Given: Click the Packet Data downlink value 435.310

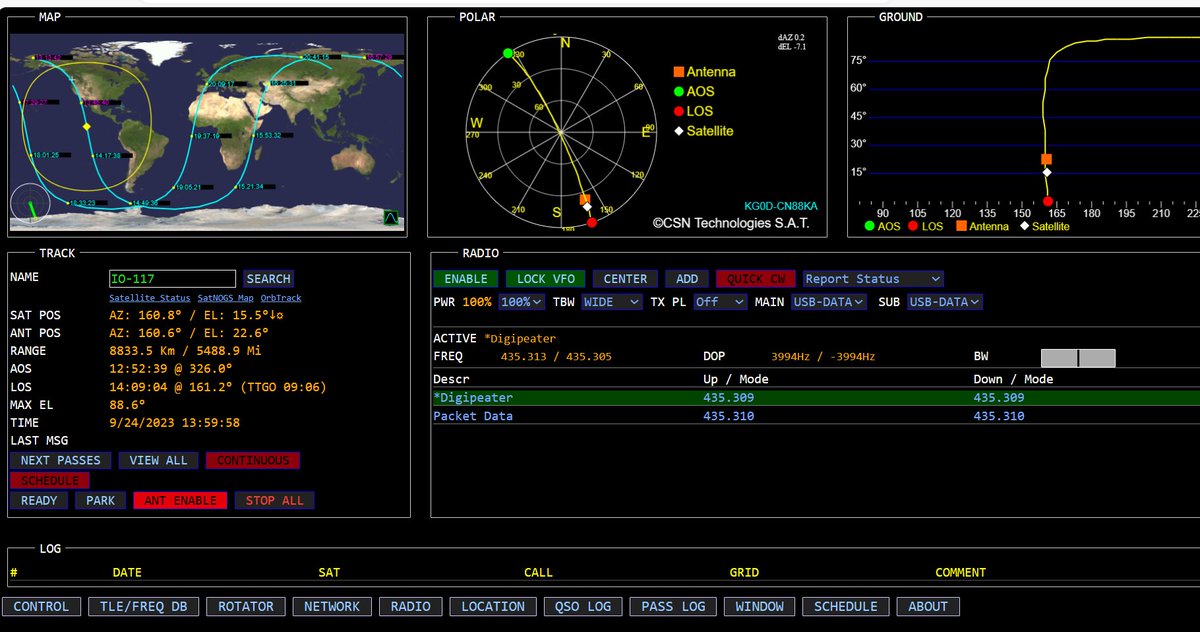Looking at the screenshot, I should pyautogui.click(x=999, y=416).
